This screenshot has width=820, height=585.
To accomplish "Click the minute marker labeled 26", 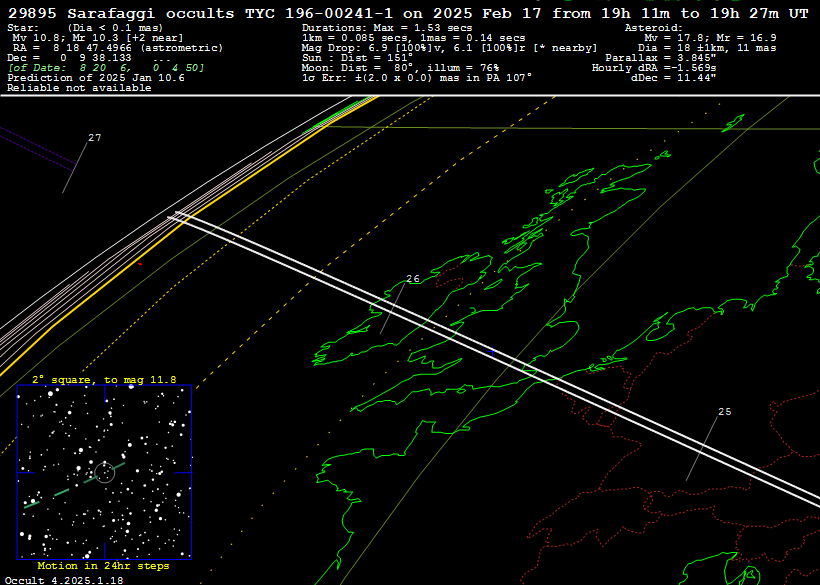I will click(413, 279).
